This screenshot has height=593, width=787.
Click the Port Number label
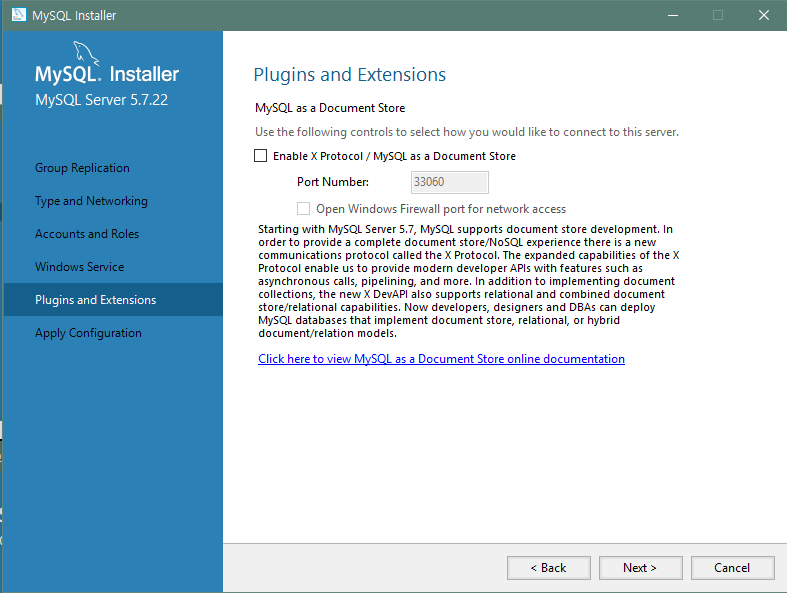[x=333, y=182]
